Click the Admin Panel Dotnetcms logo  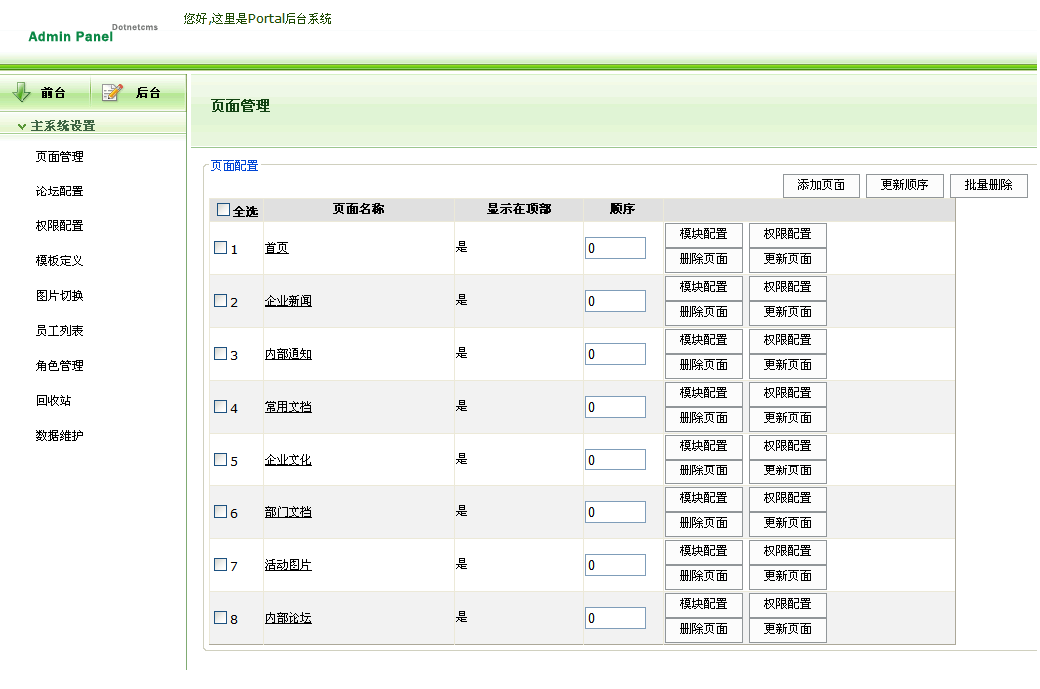coord(93,33)
